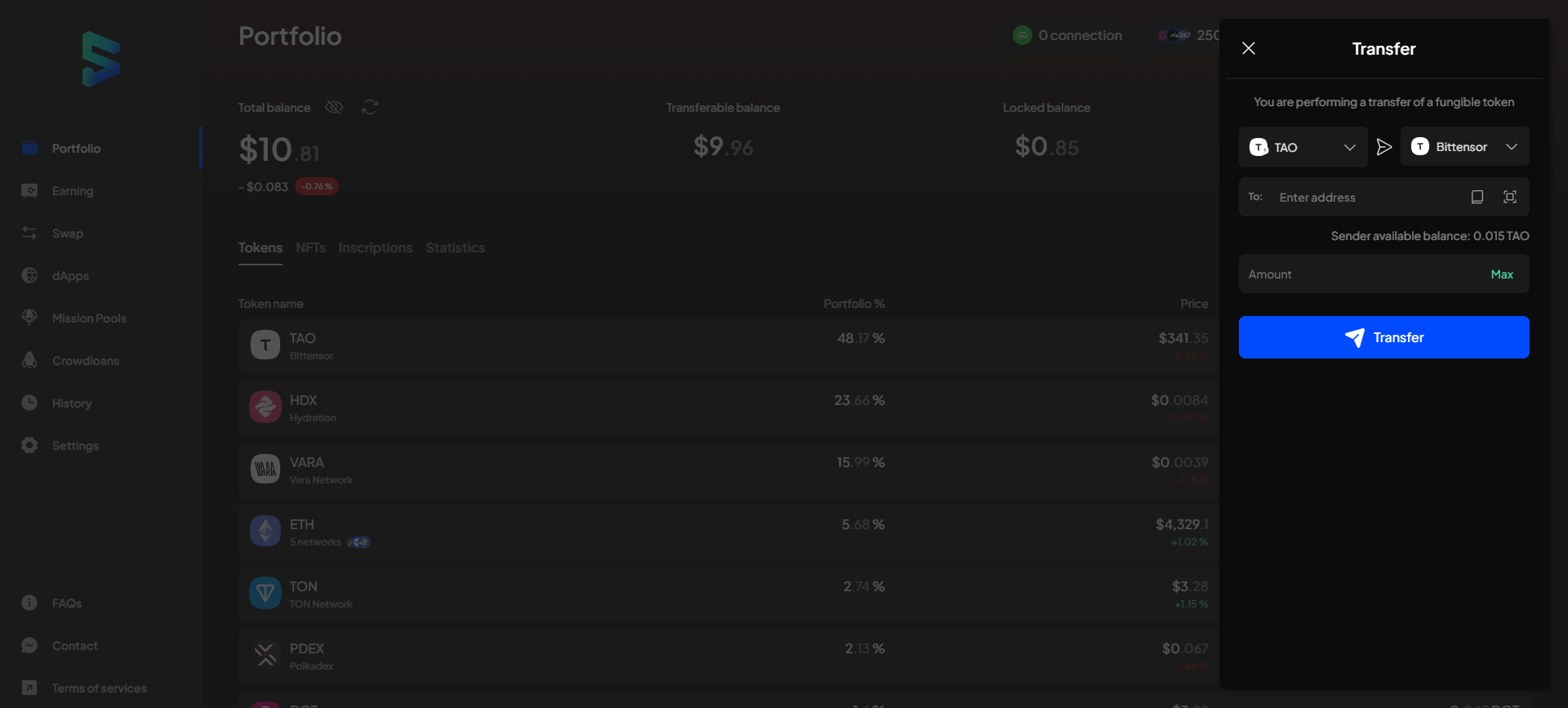Click the scan QR code icon
This screenshot has width=1568, height=708.
point(1510,197)
